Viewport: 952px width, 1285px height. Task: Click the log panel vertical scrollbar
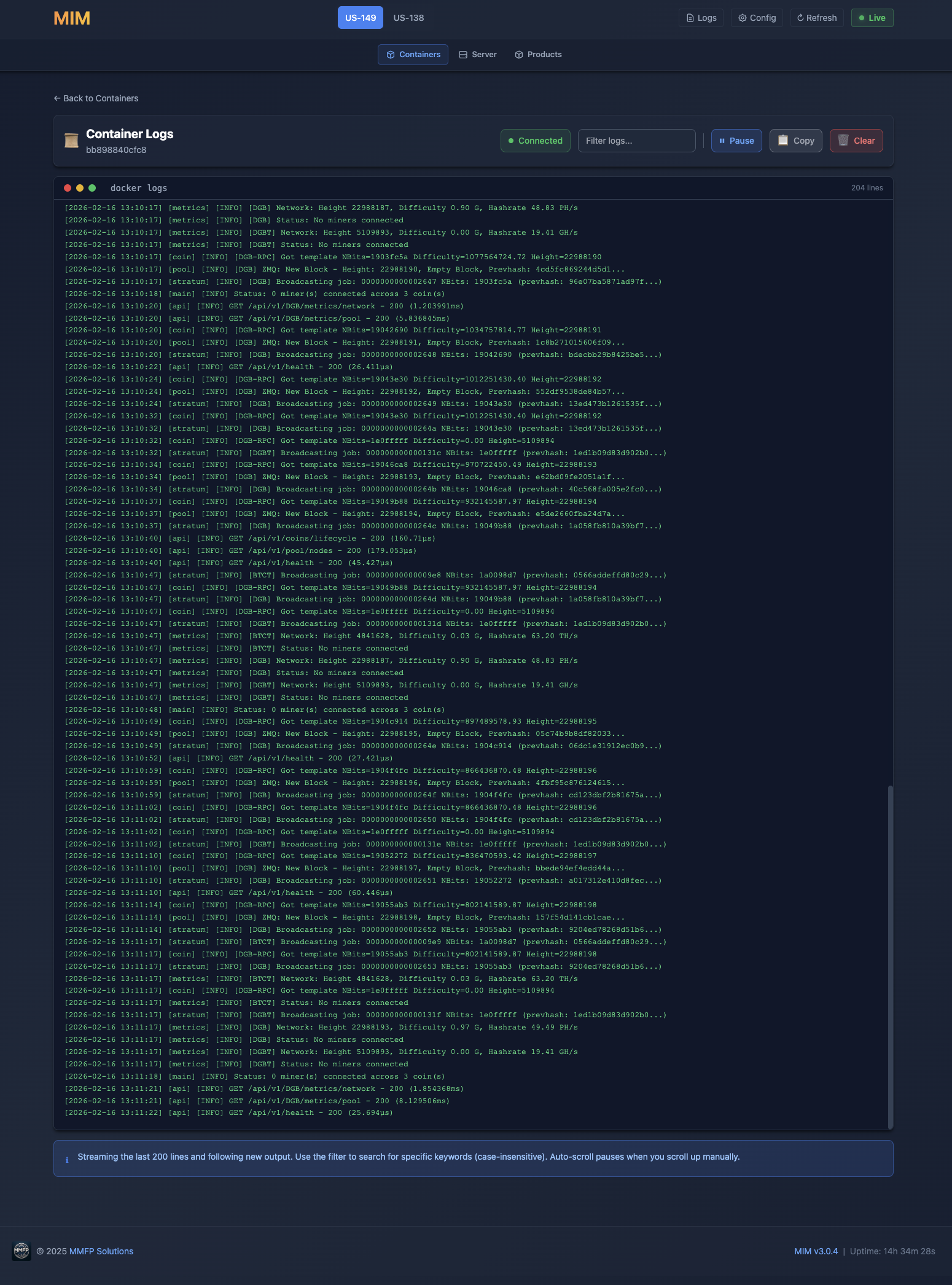coord(890,956)
